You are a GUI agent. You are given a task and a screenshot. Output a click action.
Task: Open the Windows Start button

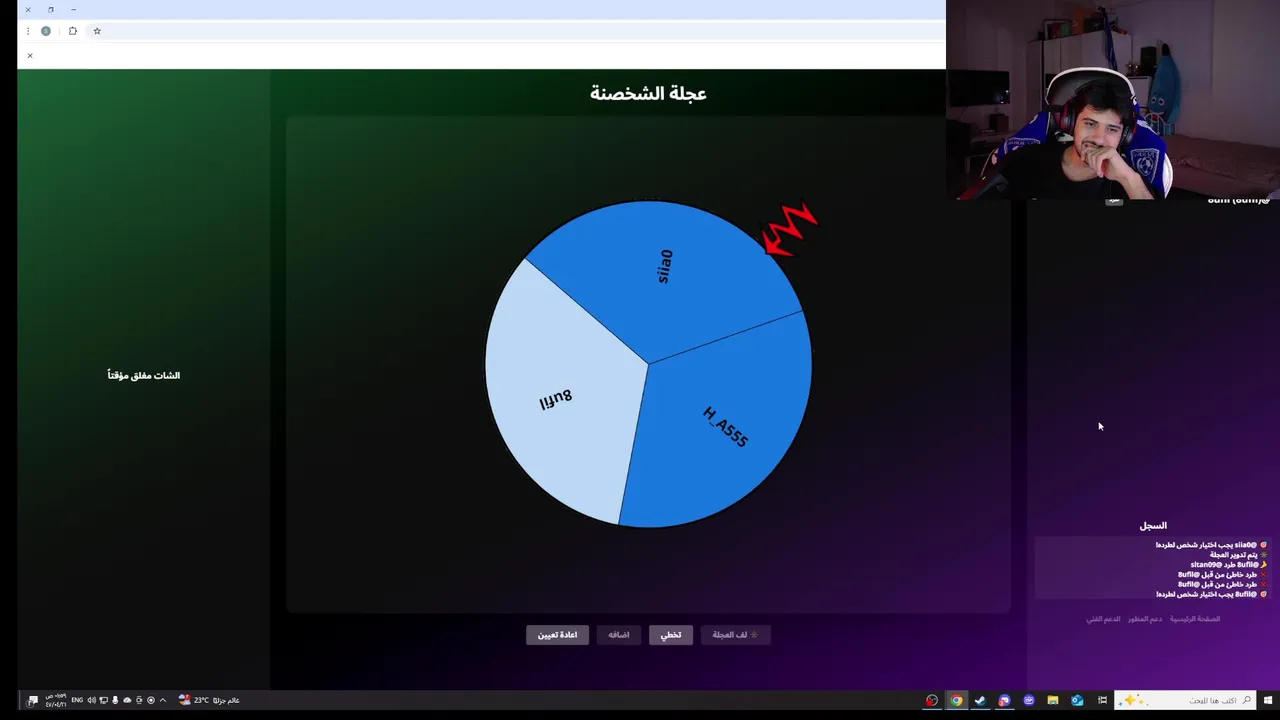point(1267,700)
